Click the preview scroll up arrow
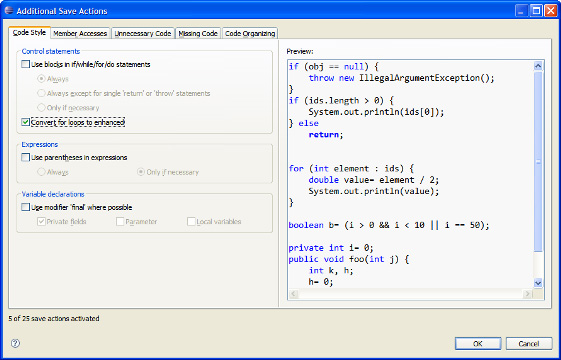This screenshot has height=360, width=561. 538,65
